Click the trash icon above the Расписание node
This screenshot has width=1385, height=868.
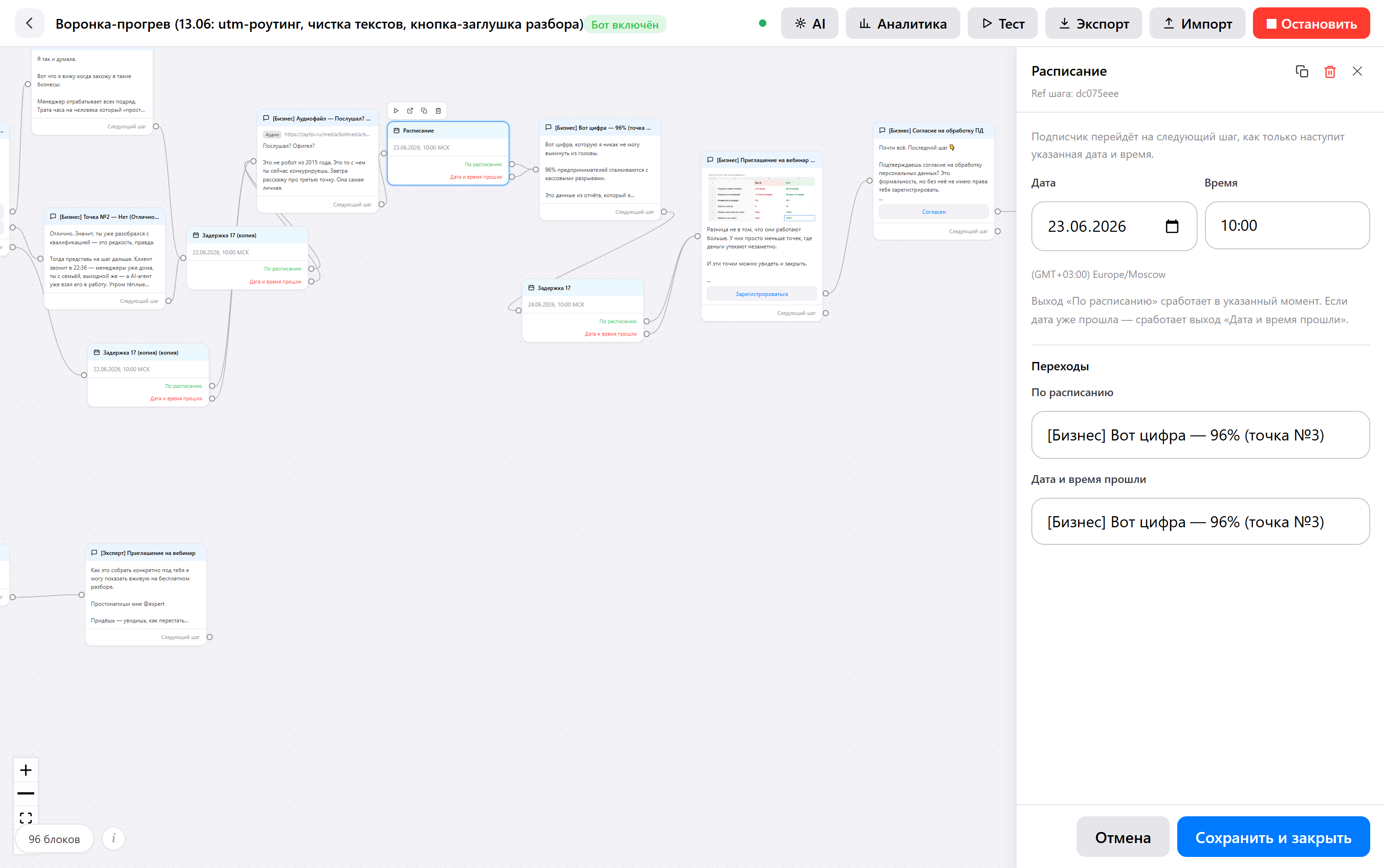click(438, 111)
